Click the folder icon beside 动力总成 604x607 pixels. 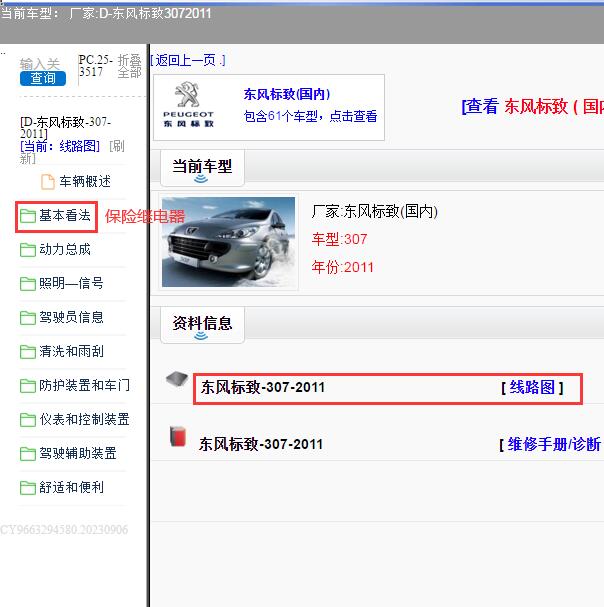coord(28,250)
